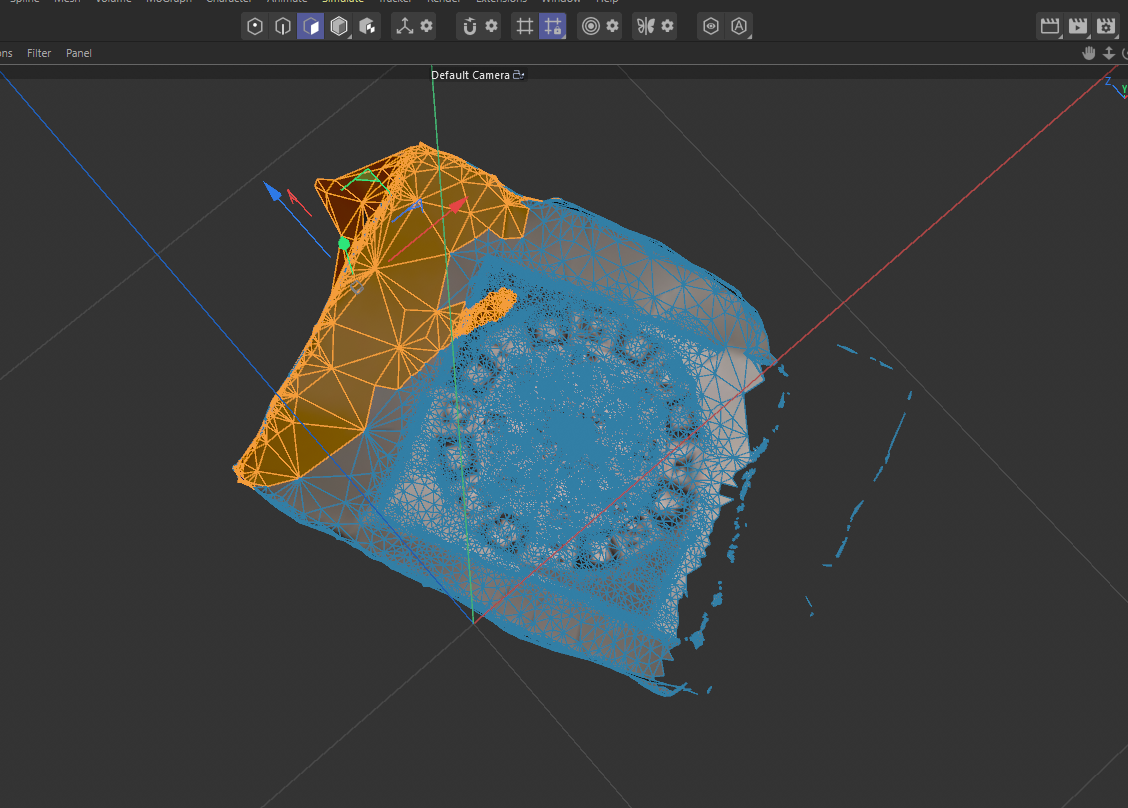This screenshot has width=1128, height=808.
Task: Select the Points mode icon
Action: click(254, 26)
